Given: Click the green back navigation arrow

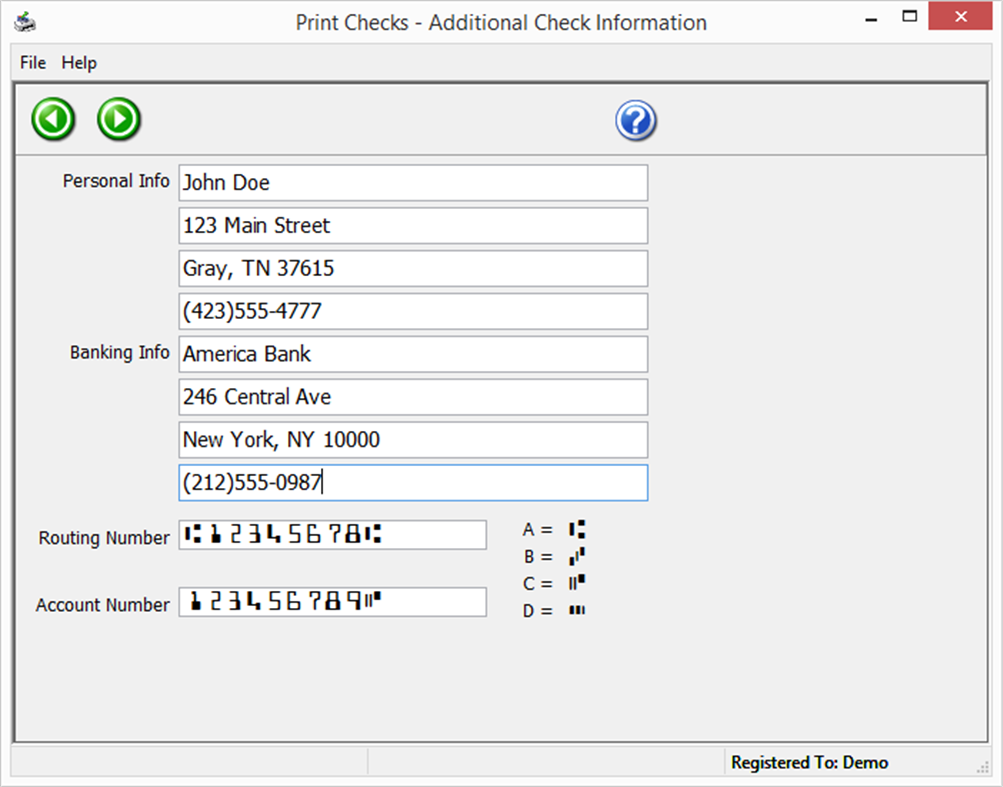Looking at the screenshot, I should (x=53, y=119).
